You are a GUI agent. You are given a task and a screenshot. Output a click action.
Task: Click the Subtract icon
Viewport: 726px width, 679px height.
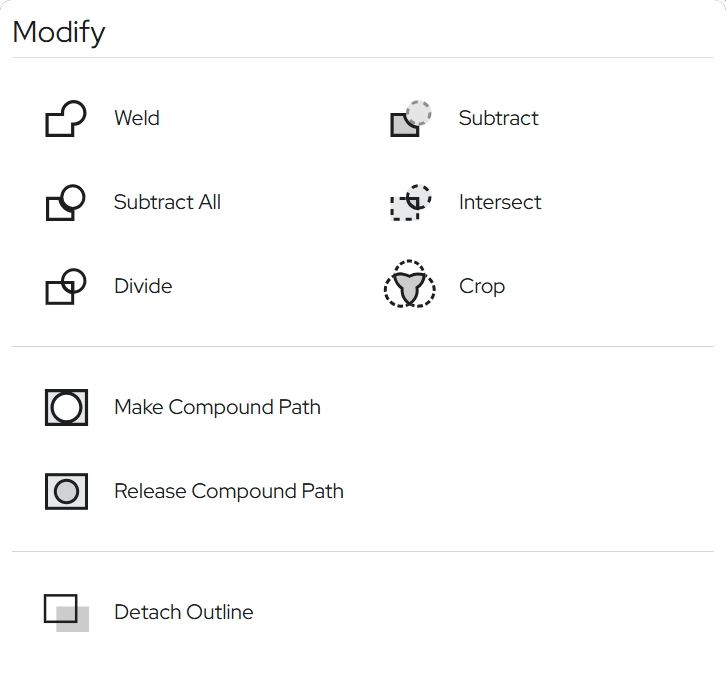click(x=410, y=119)
